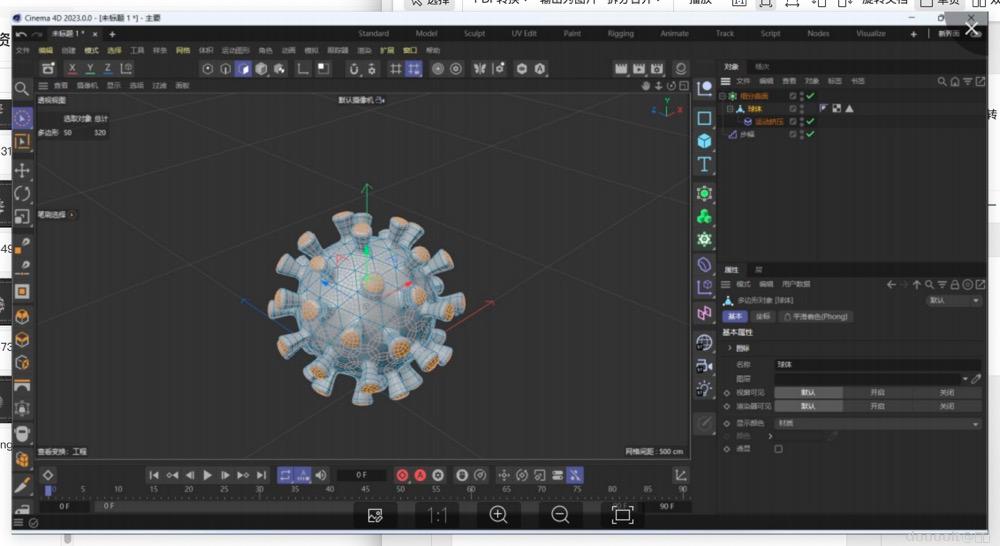
Task: Toggle X axis lock
Action: (72, 69)
